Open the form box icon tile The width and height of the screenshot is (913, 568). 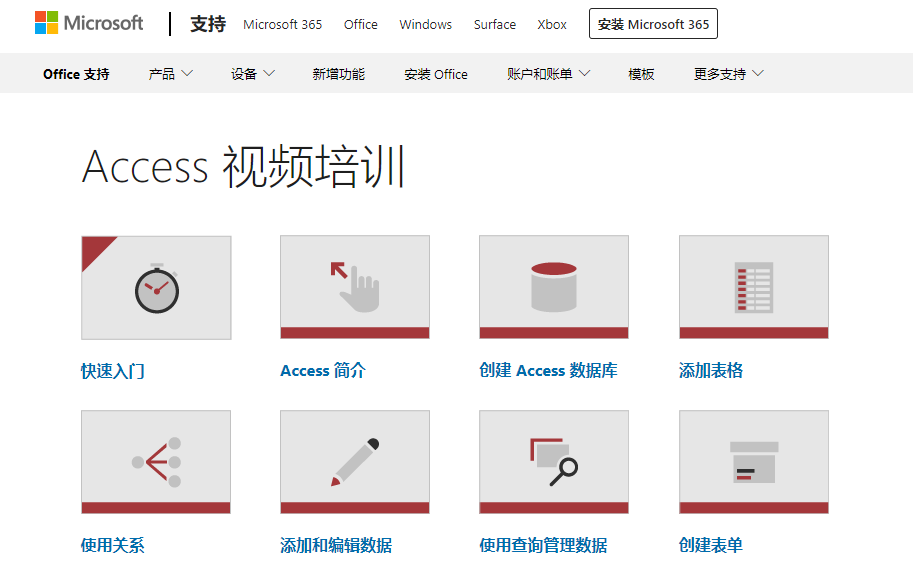[753, 462]
